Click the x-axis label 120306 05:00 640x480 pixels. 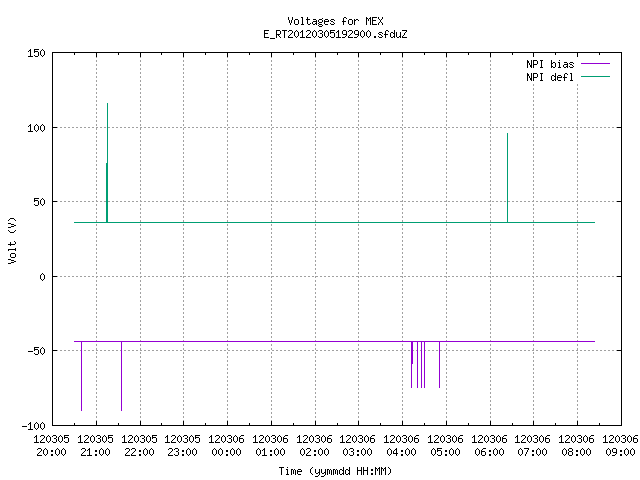click(446, 446)
